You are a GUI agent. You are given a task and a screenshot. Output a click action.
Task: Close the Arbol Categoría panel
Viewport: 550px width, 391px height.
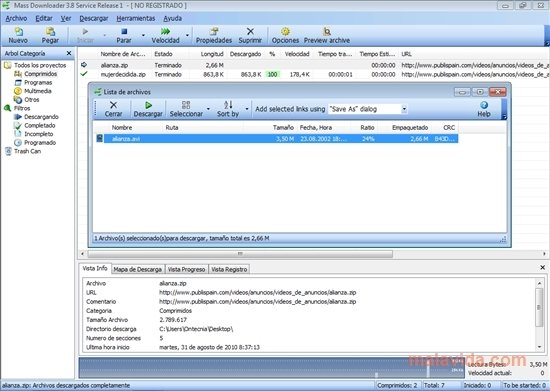[69, 53]
